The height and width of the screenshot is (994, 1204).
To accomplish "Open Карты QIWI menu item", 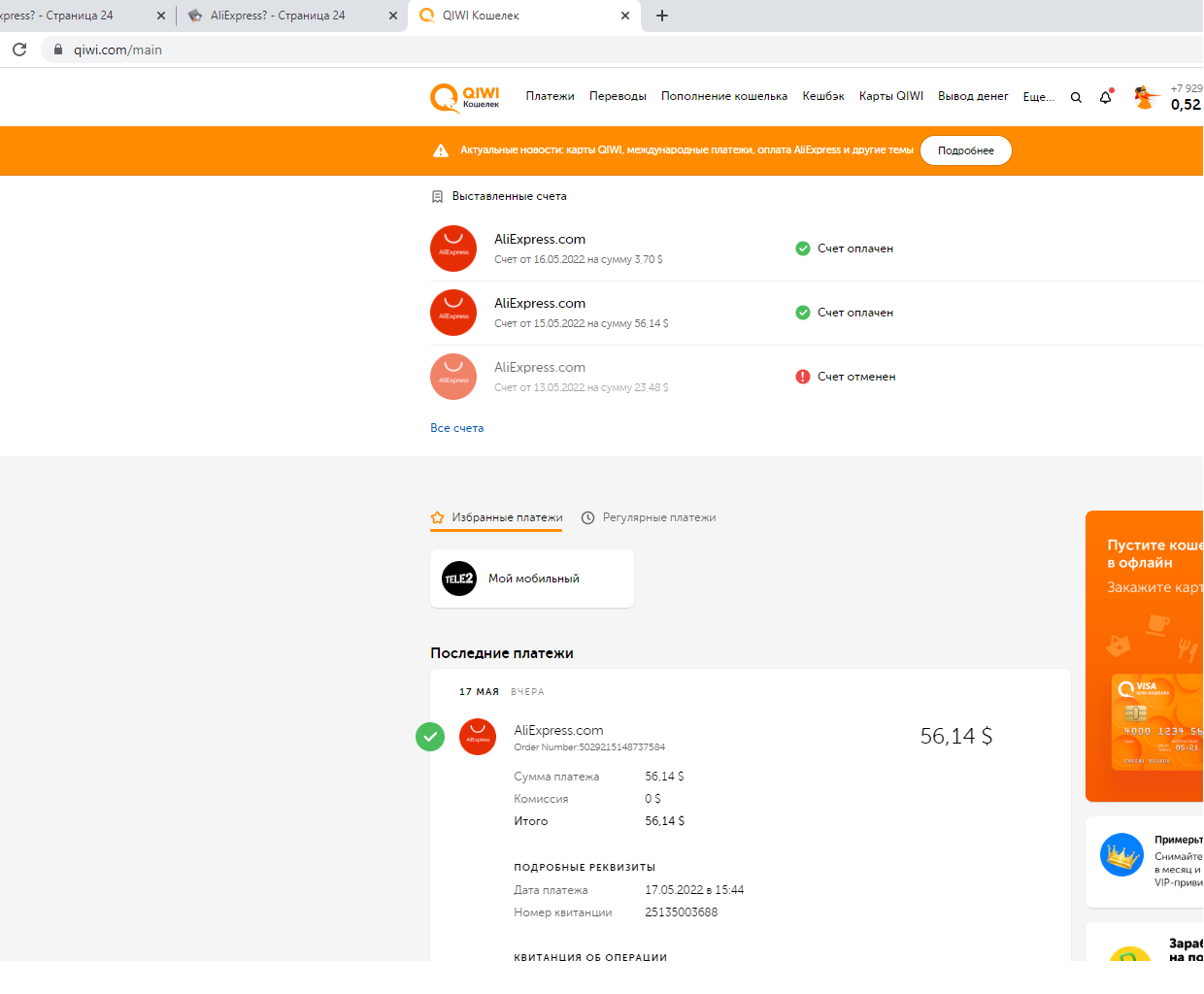I will tap(891, 96).
